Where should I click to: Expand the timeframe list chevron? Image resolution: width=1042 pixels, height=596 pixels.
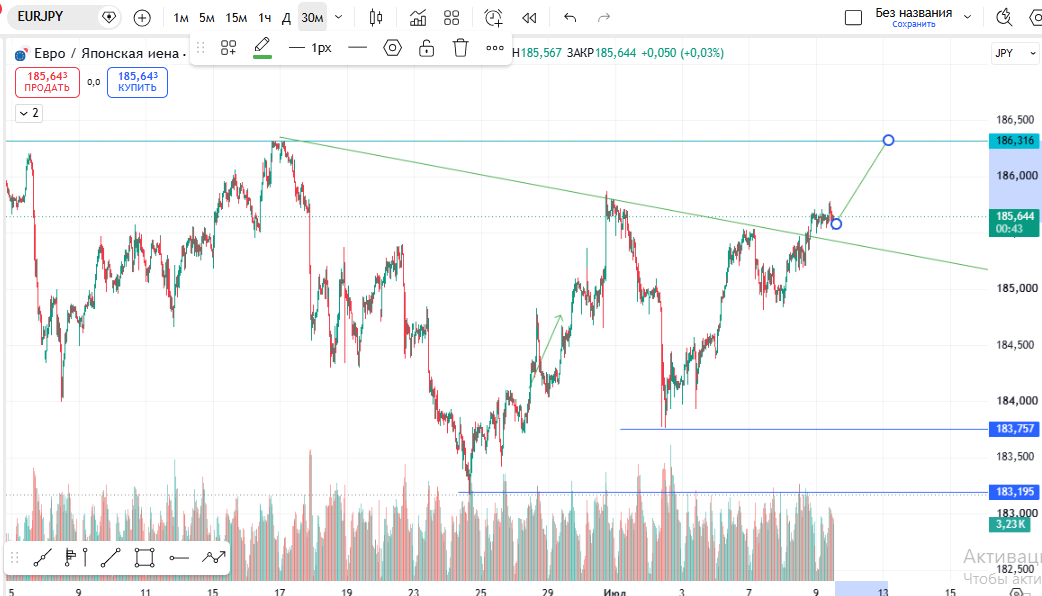[x=338, y=18]
